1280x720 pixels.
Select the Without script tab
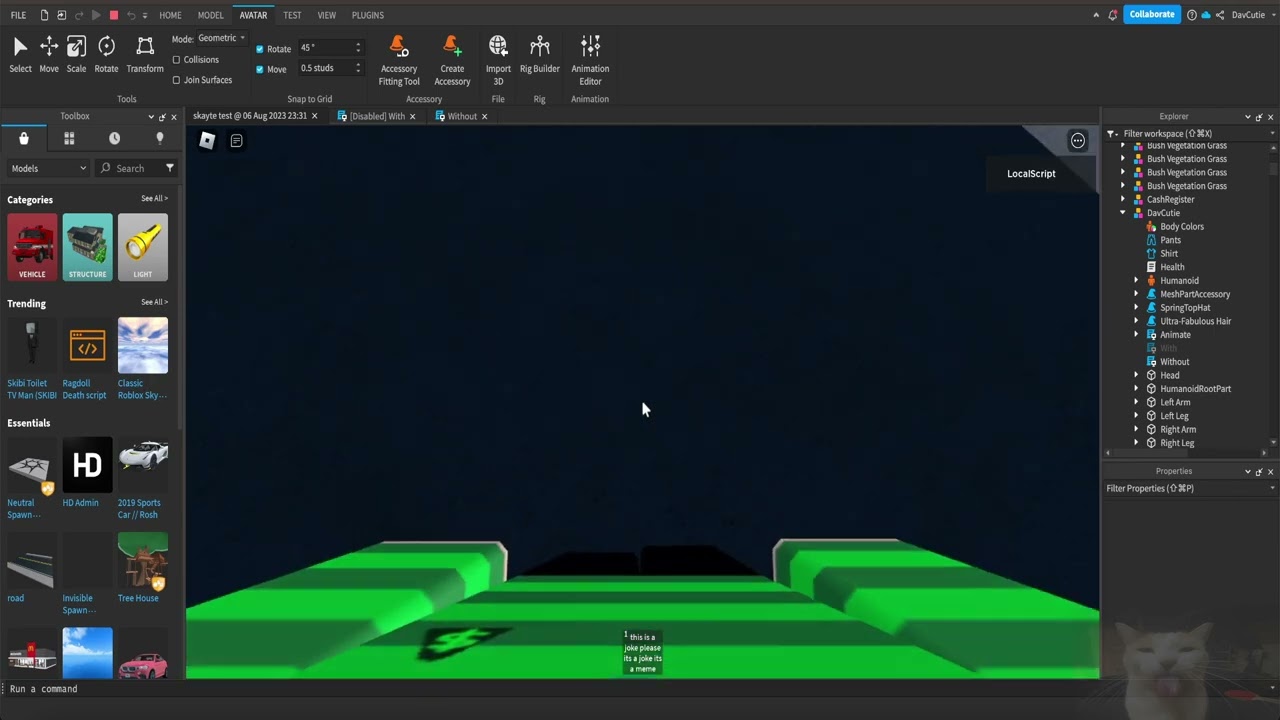(462, 116)
